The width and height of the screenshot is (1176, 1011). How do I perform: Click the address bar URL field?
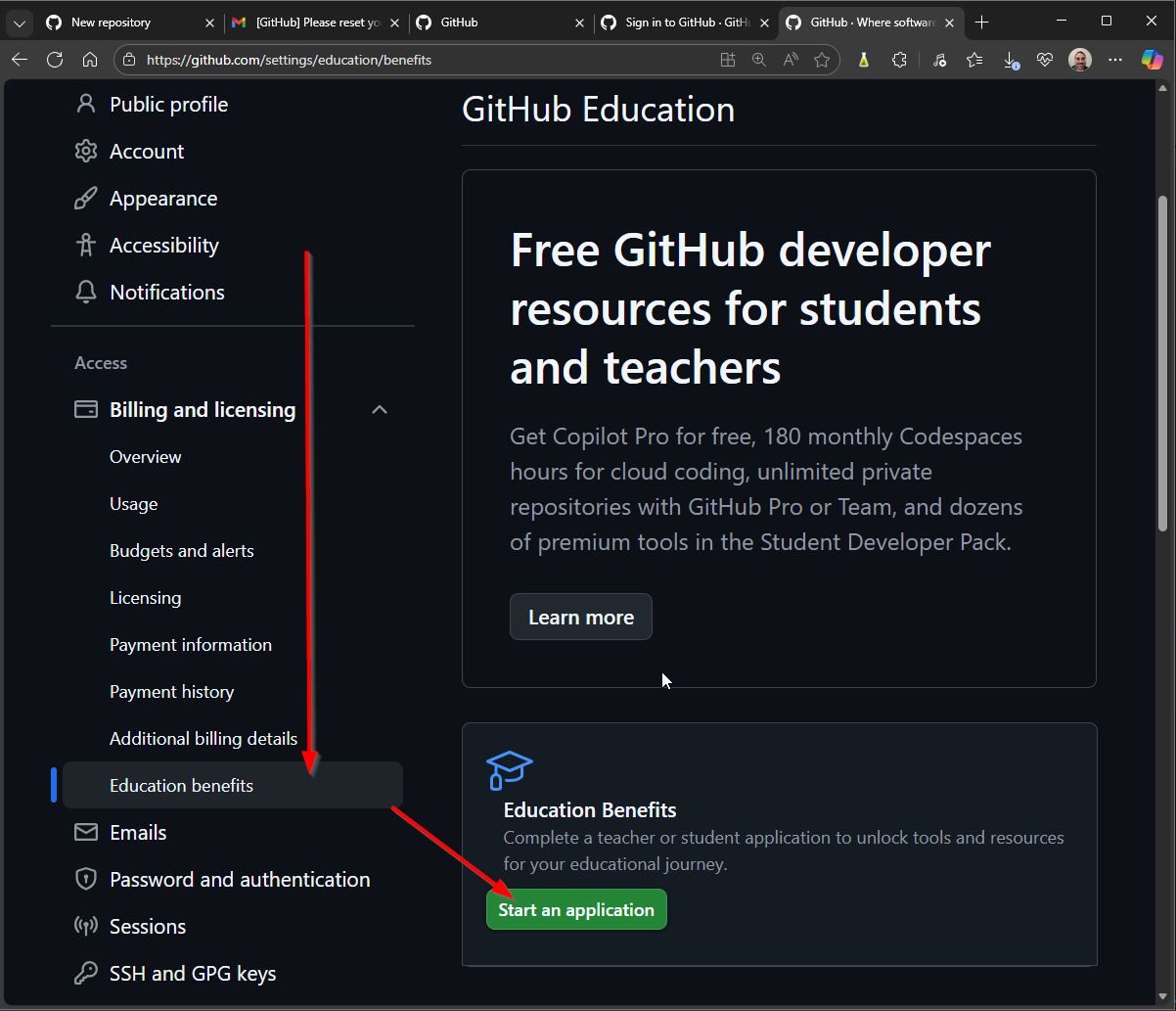pyautogui.click(x=421, y=60)
